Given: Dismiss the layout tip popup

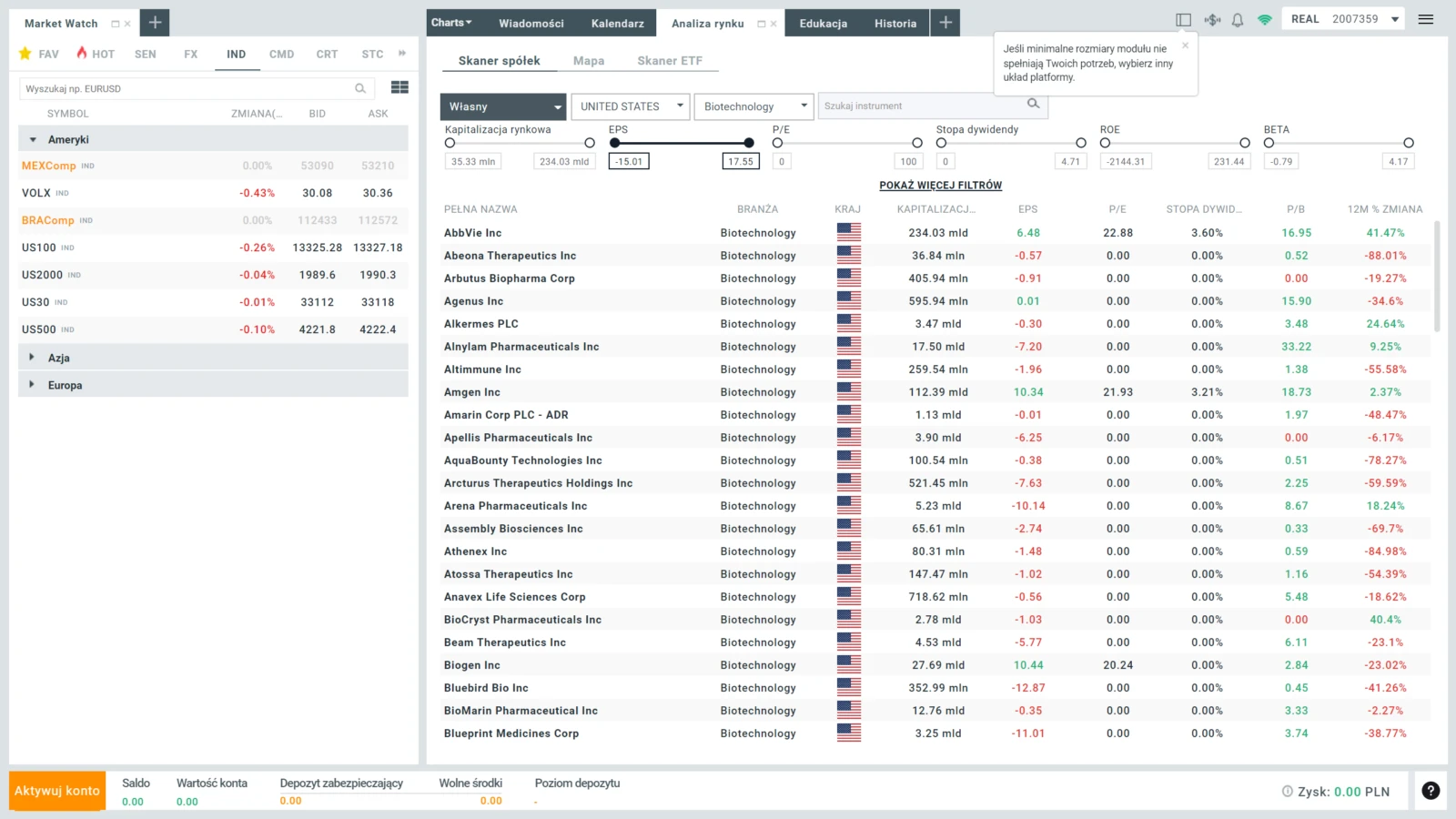Looking at the screenshot, I should click(1185, 45).
